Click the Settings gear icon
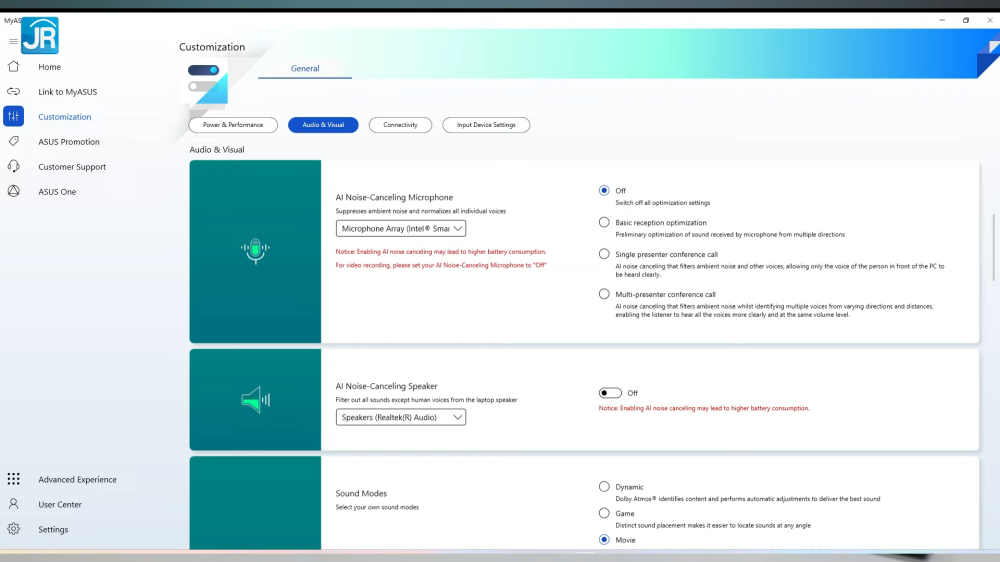 click(x=13, y=528)
